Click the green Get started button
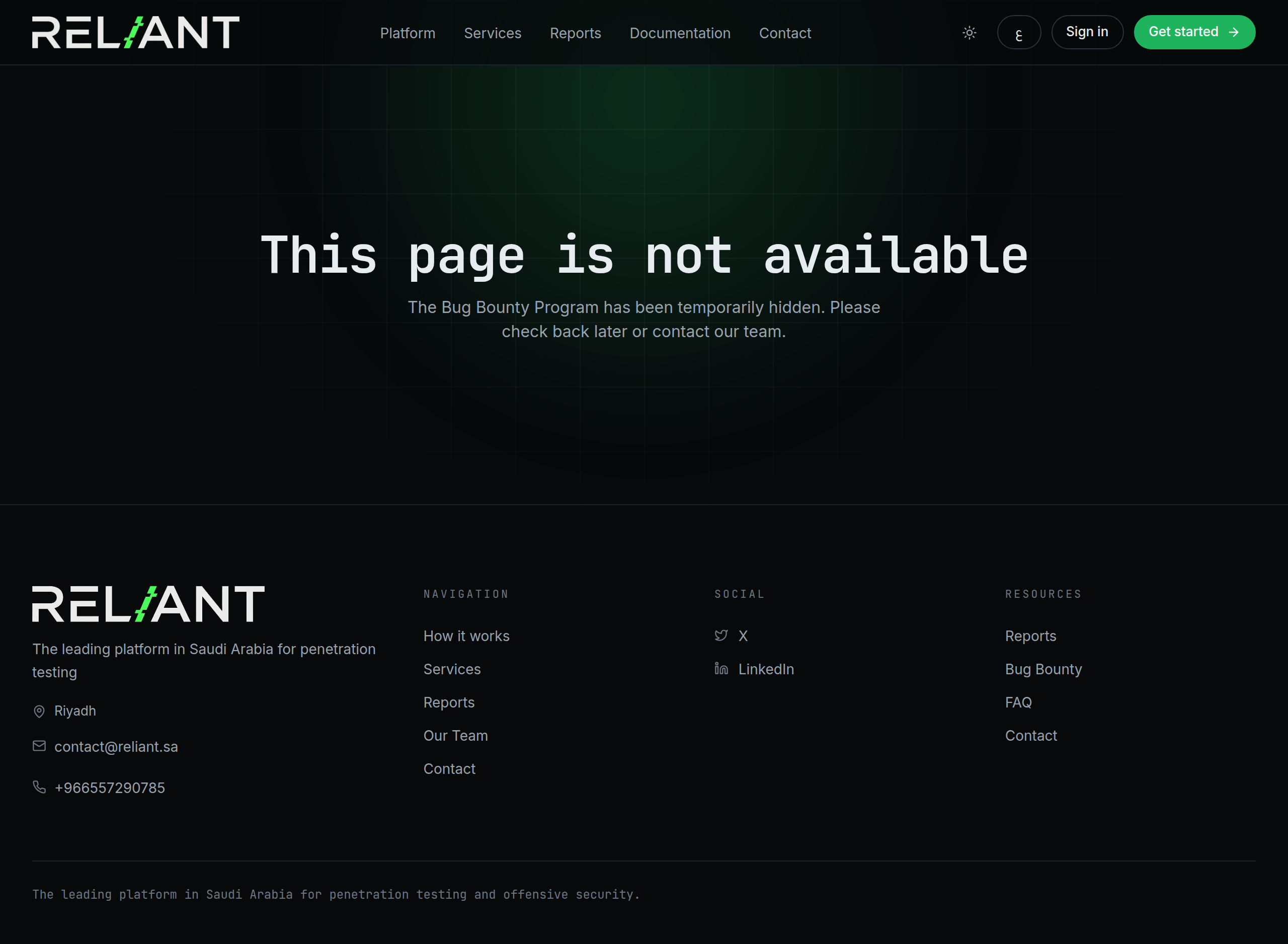 (x=1194, y=33)
